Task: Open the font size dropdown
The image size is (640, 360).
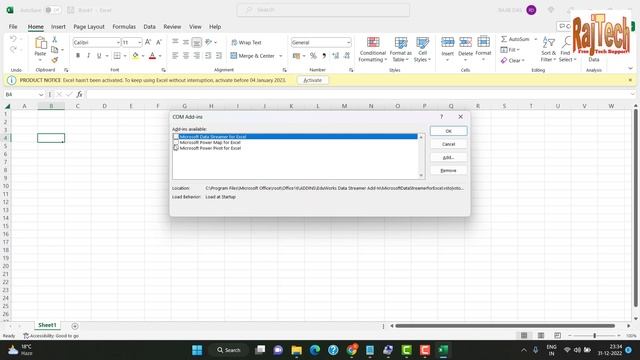Action: coord(140,42)
